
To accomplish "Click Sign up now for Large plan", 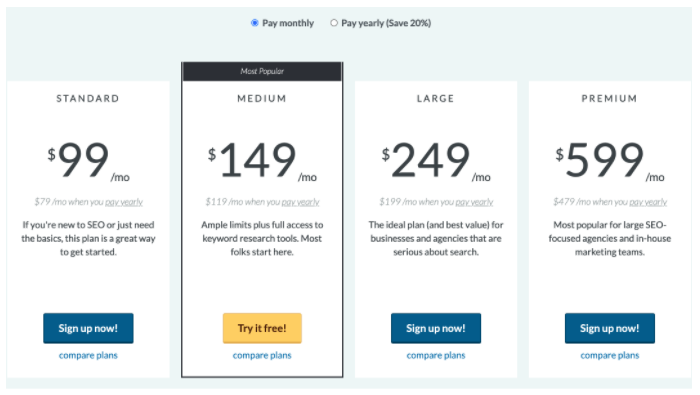I will pyautogui.click(x=436, y=328).
